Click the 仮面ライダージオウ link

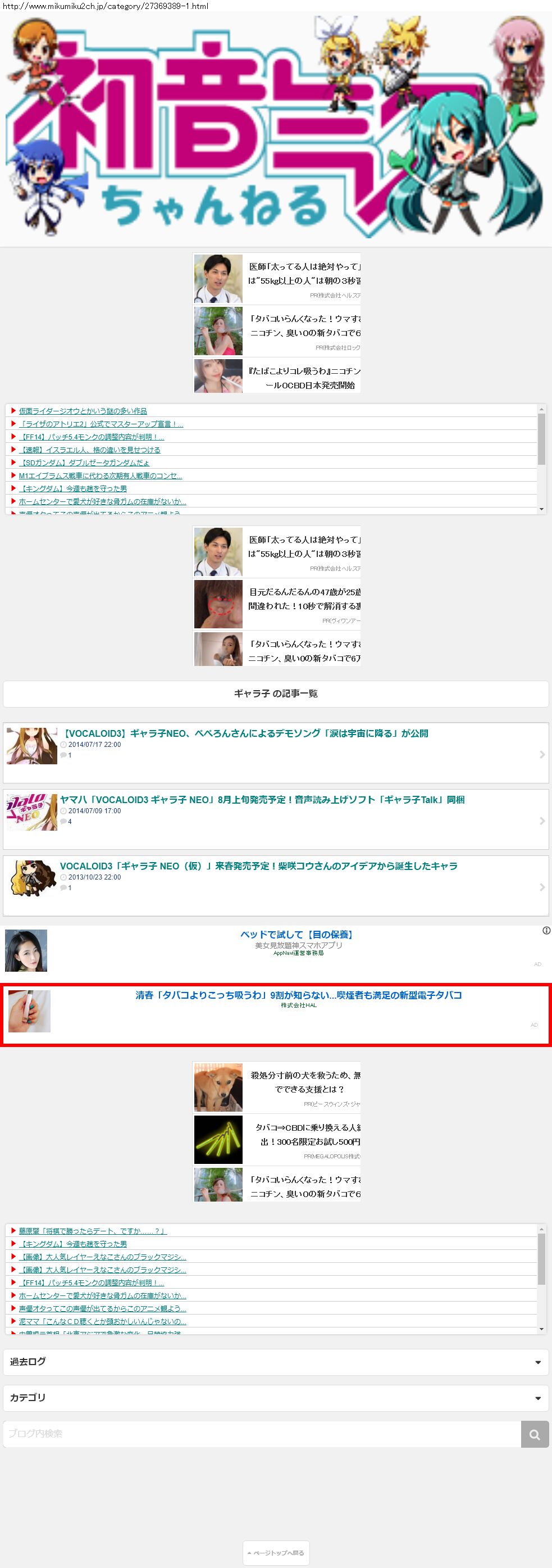pos(83,411)
